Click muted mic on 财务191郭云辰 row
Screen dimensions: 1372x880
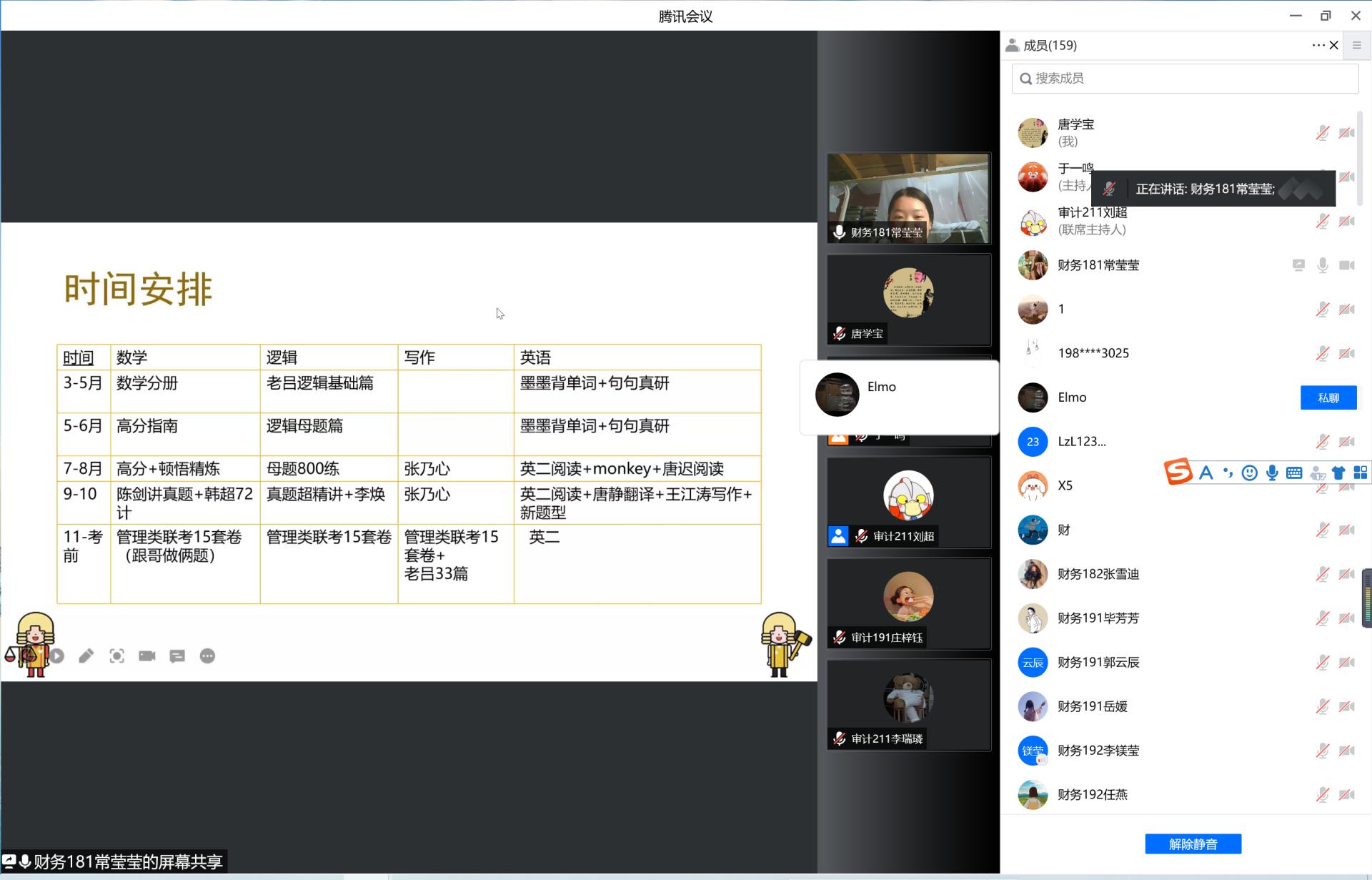[x=1323, y=663]
